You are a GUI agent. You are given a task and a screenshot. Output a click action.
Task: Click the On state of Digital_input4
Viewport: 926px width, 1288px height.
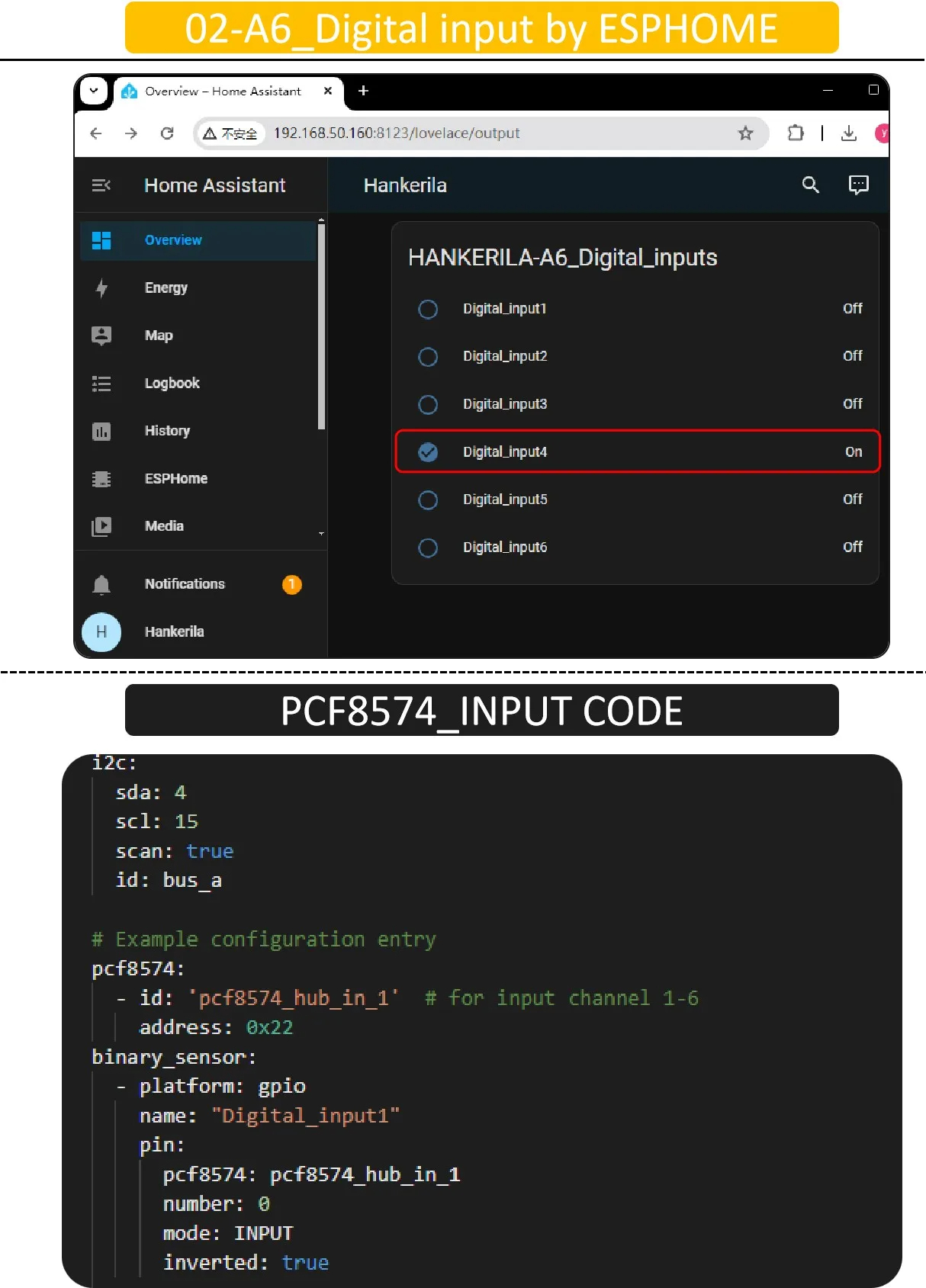coord(854,452)
